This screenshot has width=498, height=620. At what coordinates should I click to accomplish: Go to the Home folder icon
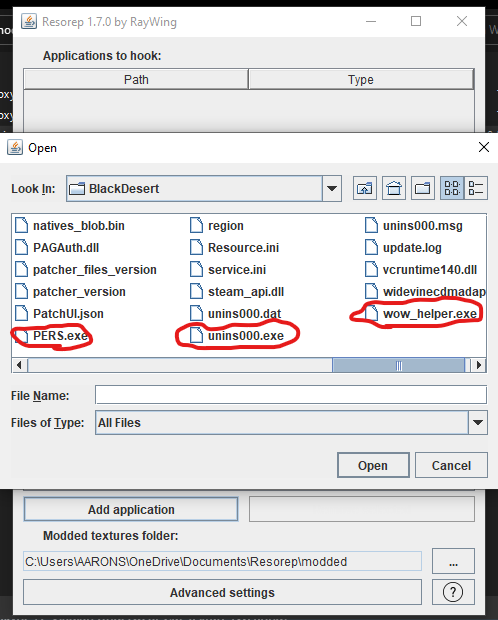(x=394, y=189)
